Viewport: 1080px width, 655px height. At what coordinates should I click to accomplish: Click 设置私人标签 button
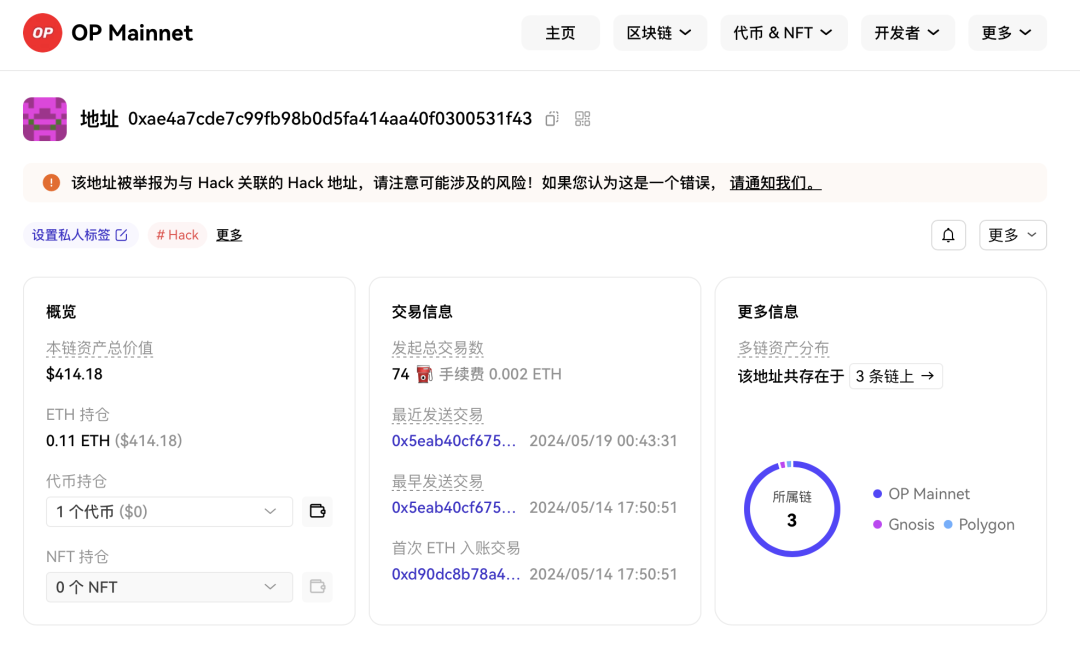pyautogui.click(x=81, y=235)
